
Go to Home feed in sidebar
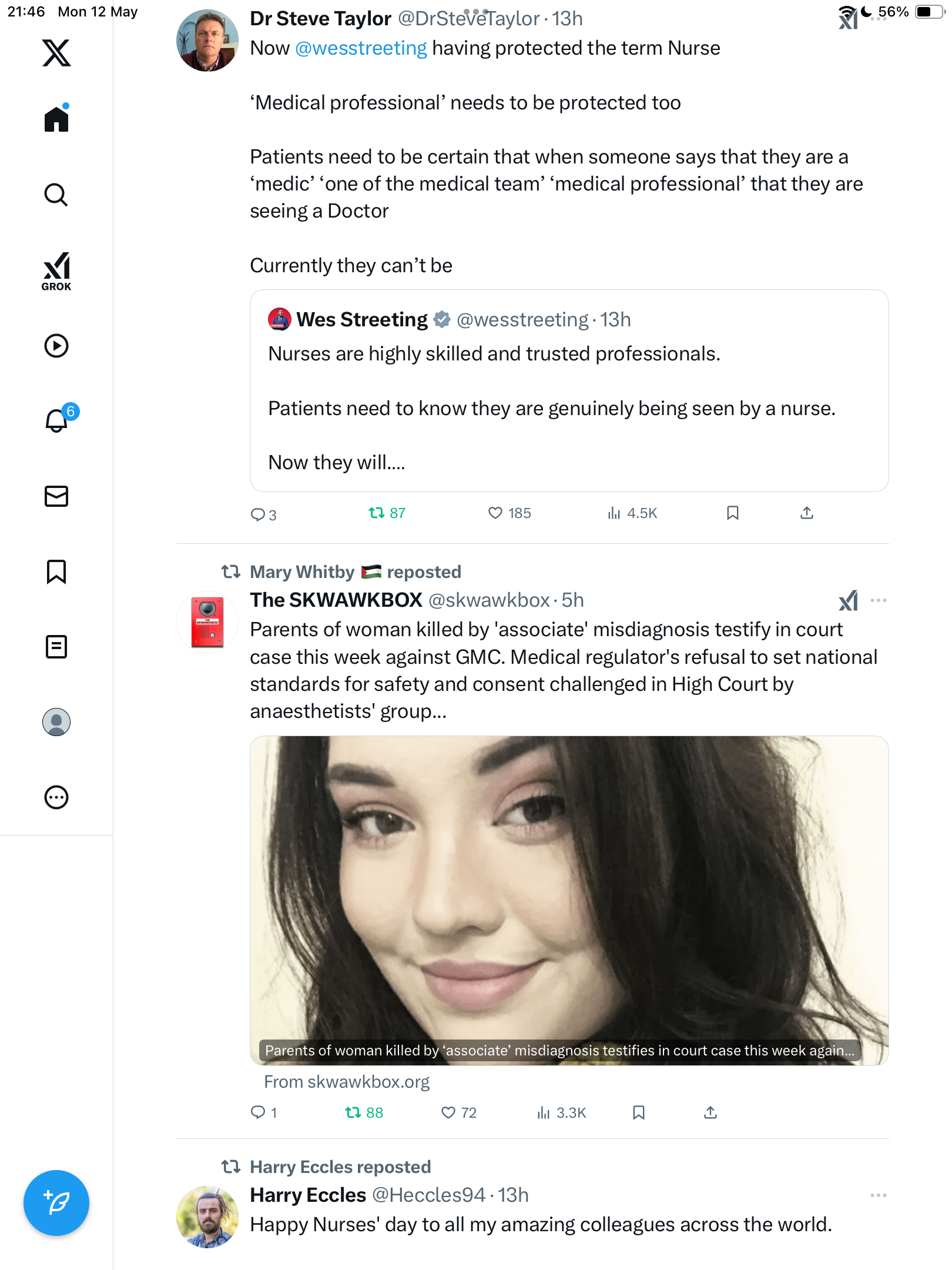56,118
